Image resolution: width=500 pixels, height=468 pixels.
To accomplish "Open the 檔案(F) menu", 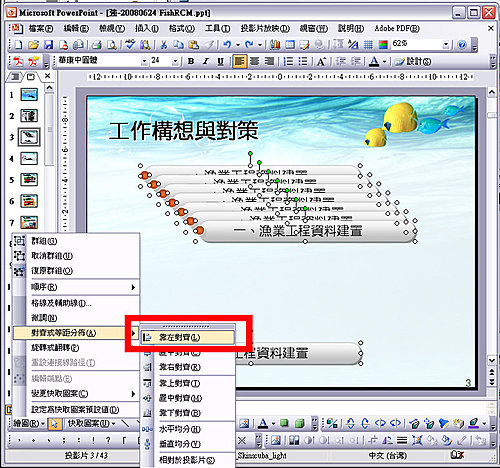I will click(x=41, y=29).
